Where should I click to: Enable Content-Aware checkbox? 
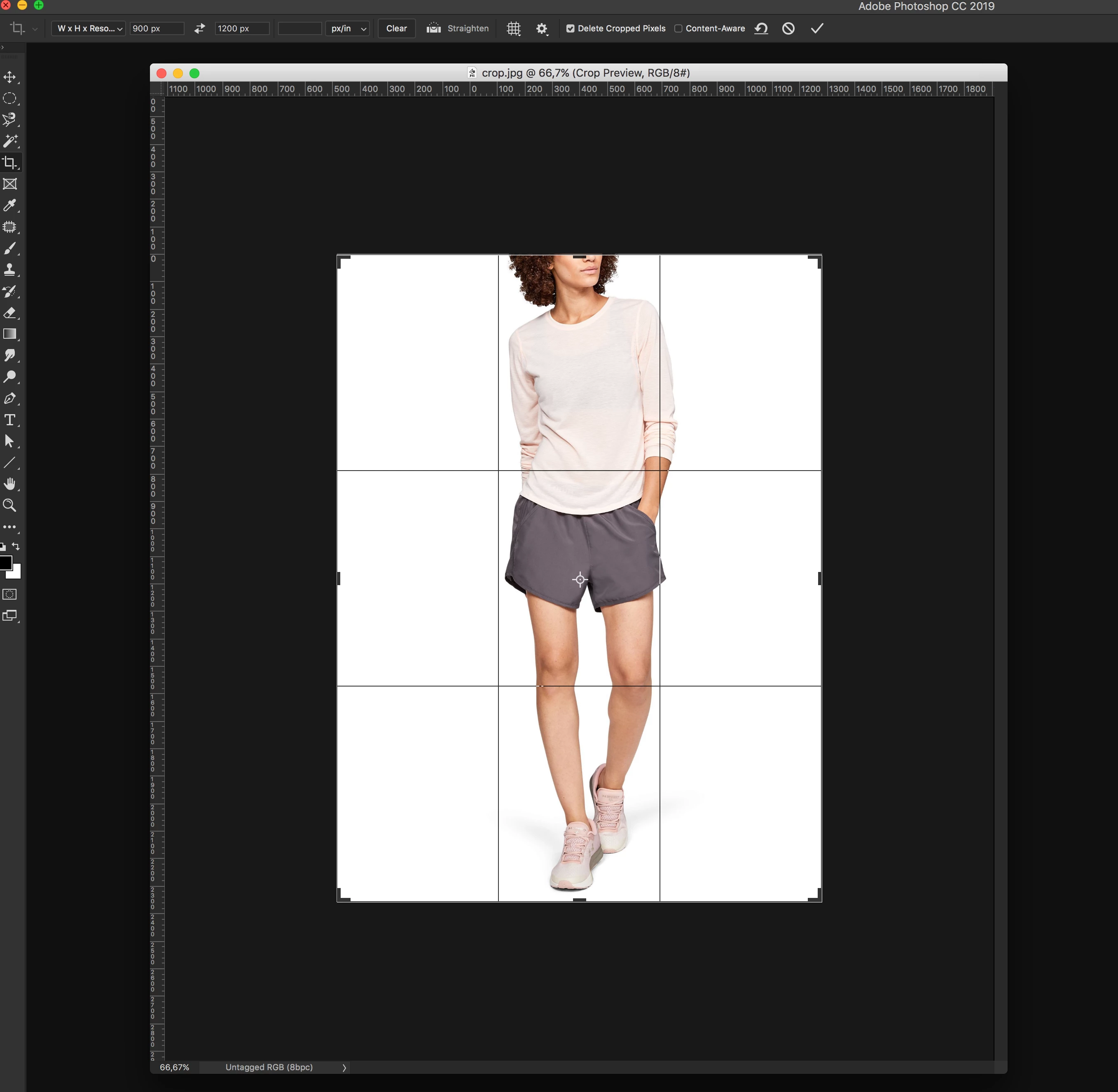(678, 29)
